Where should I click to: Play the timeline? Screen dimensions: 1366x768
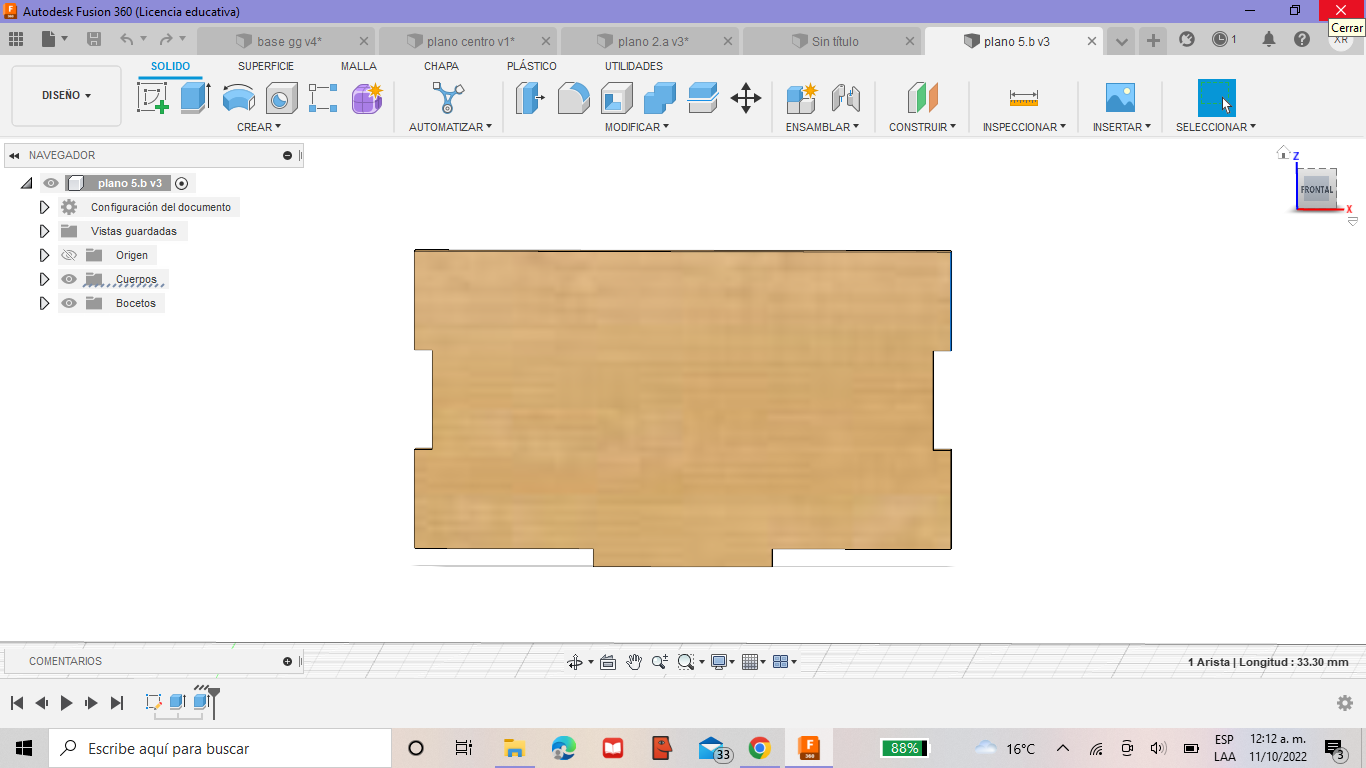pos(66,703)
